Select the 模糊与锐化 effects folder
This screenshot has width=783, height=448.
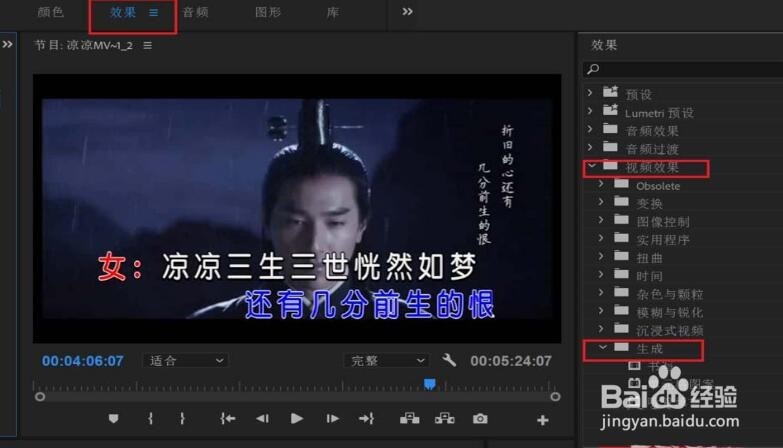(x=669, y=313)
